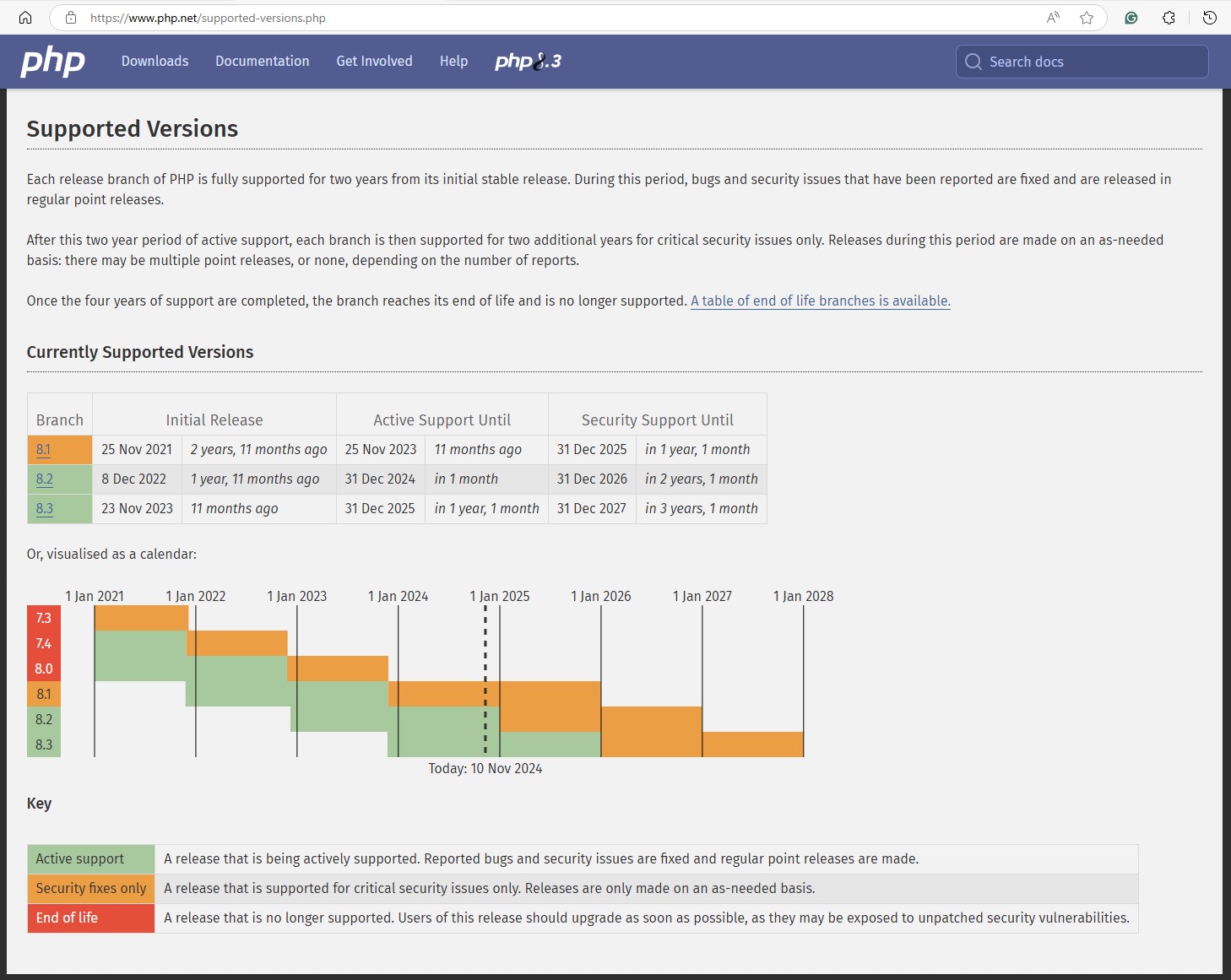Click the 8.3 calendar branch label
1231x980 pixels.
click(44, 744)
